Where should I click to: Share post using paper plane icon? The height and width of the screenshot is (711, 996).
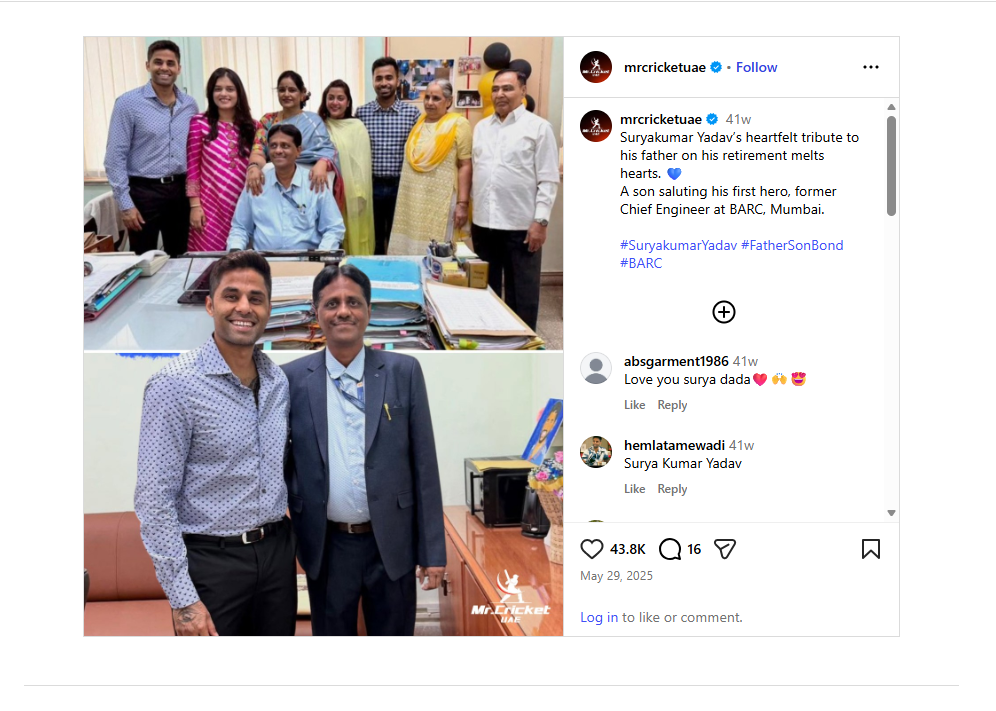pyautogui.click(x=725, y=549)
